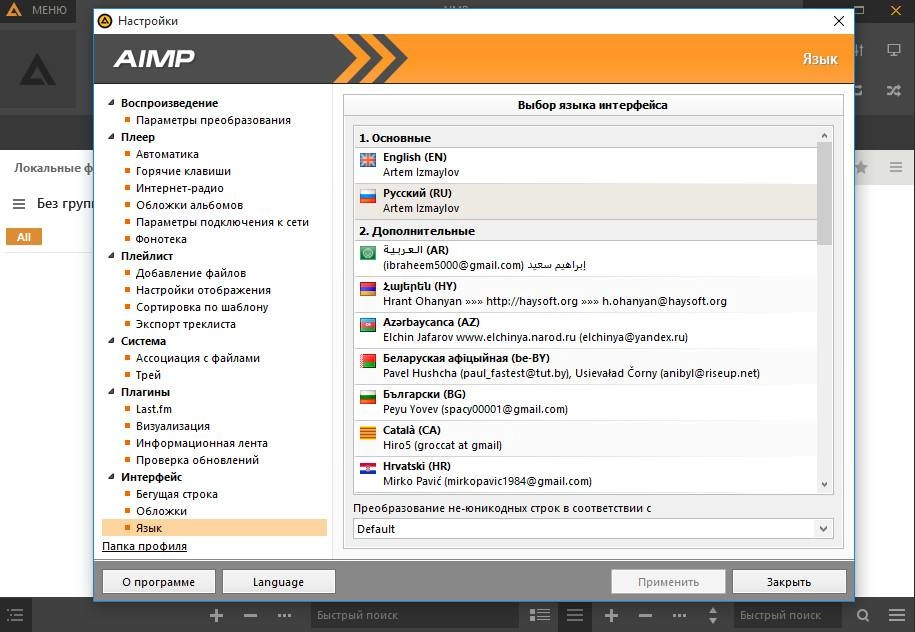This screenshot has height=632, width=915.
Task: Click the sort up-down arrows icon
Action: (713, 615)
